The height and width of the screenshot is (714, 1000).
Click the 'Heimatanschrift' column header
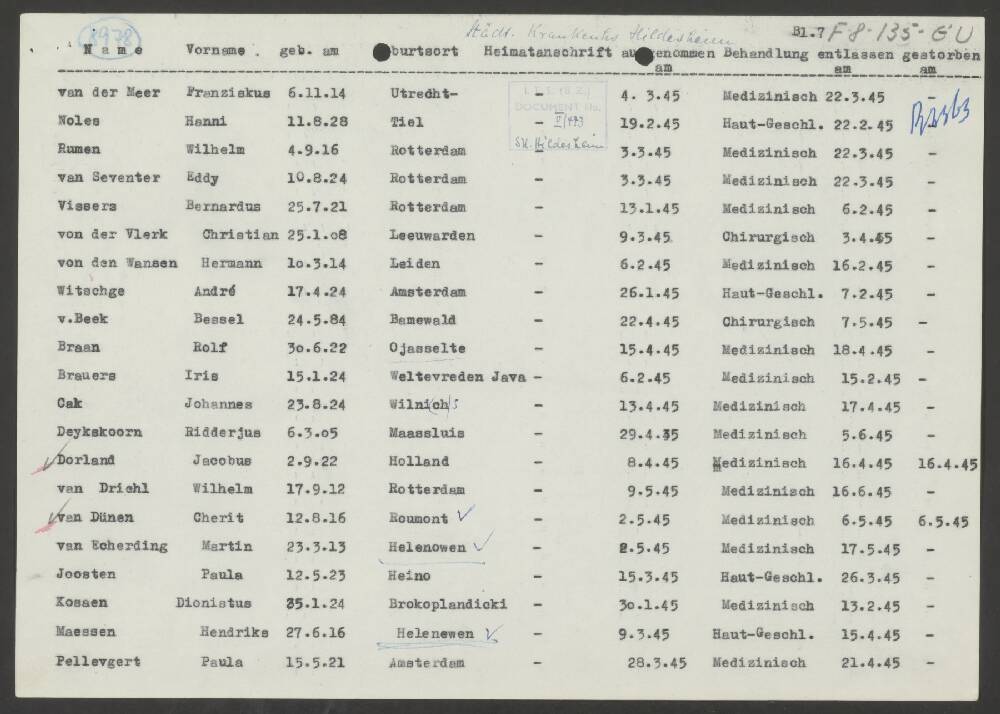click(546, 51)
